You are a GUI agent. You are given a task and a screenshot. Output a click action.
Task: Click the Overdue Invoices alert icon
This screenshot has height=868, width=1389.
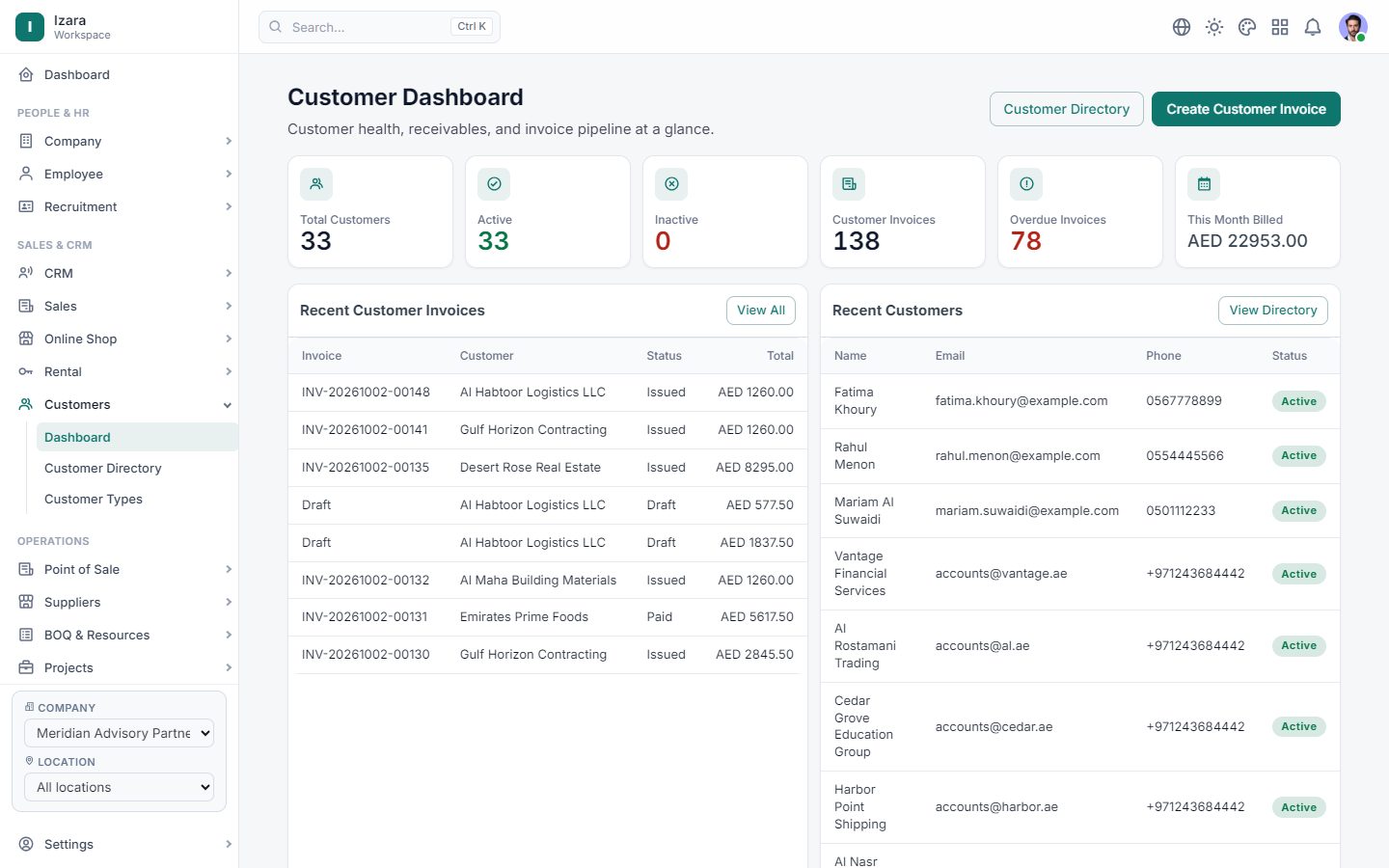coord(1026,184)
